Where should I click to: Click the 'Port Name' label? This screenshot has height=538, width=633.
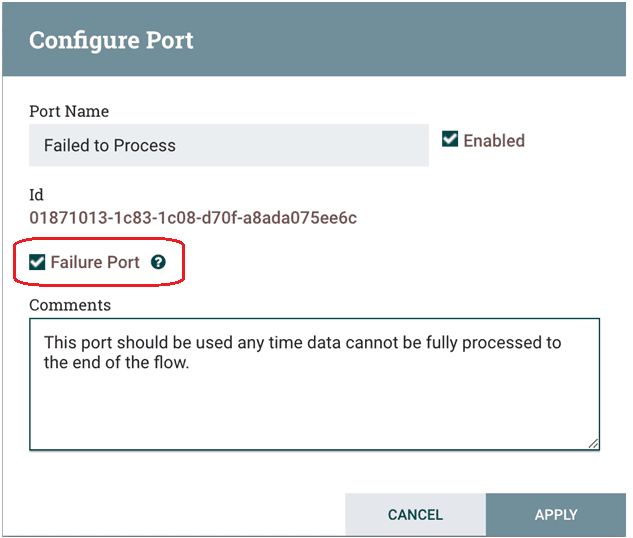pyautogui.click(x=69, y=111)
